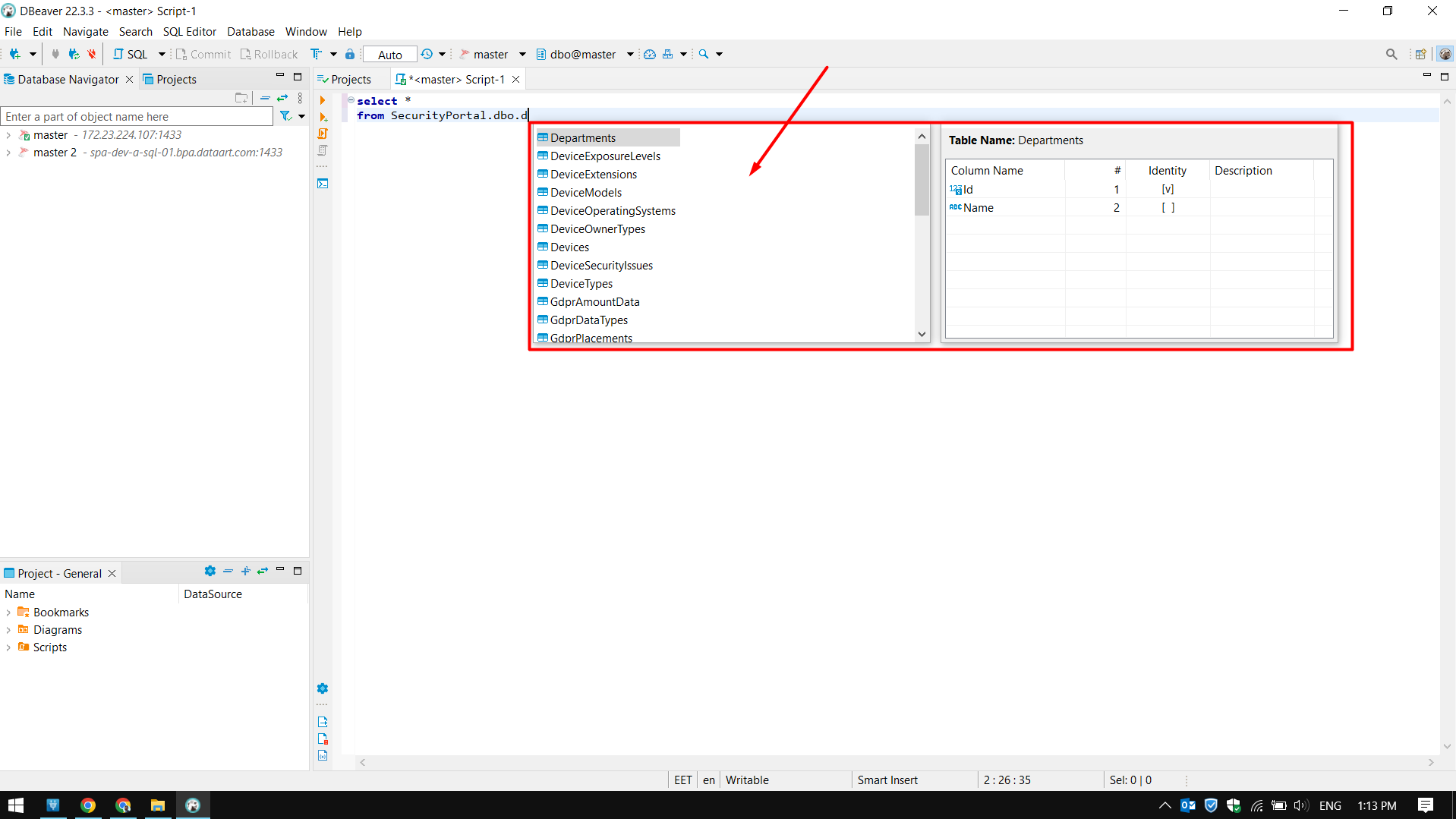Collapse all nodes in Database Navigator toolbar
This screenshot has height=819, width=1456.
pos(265,98)
